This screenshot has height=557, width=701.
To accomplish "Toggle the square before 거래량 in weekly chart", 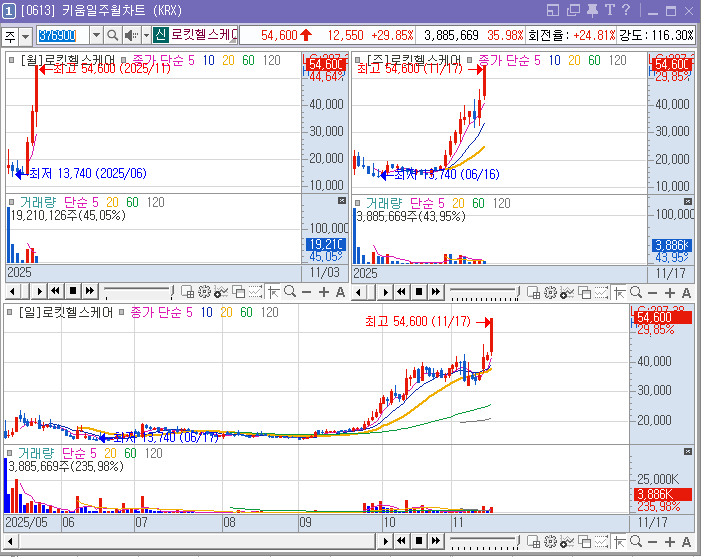I will pos(357,203).
